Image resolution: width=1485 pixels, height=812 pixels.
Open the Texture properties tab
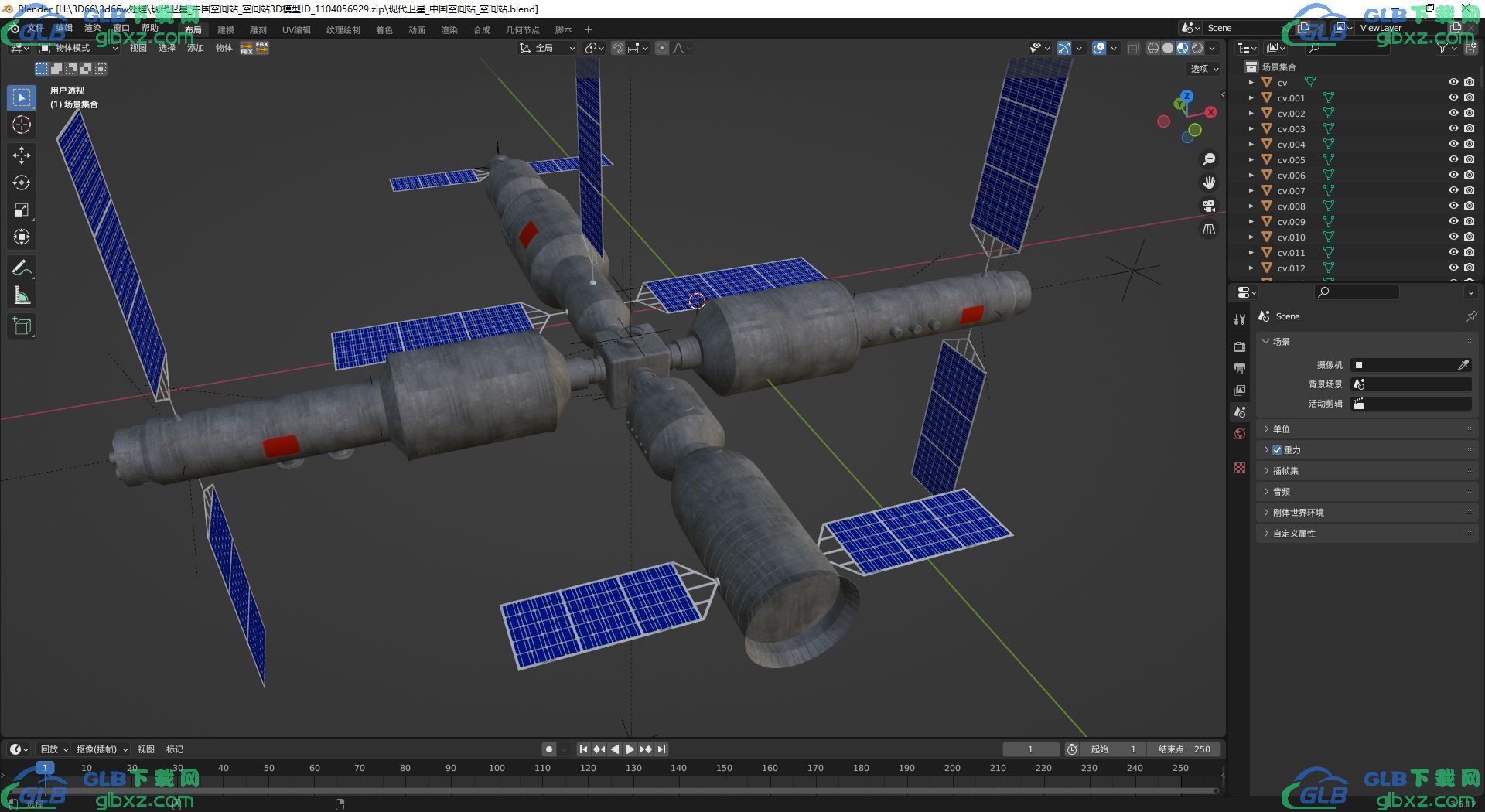(1240, 468)
